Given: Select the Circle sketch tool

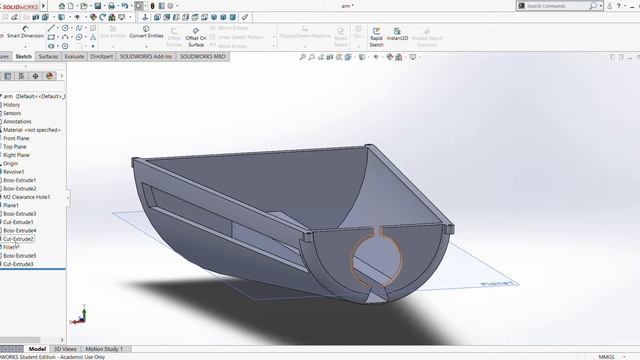Looking at the screenshot, I should [65, 28].
